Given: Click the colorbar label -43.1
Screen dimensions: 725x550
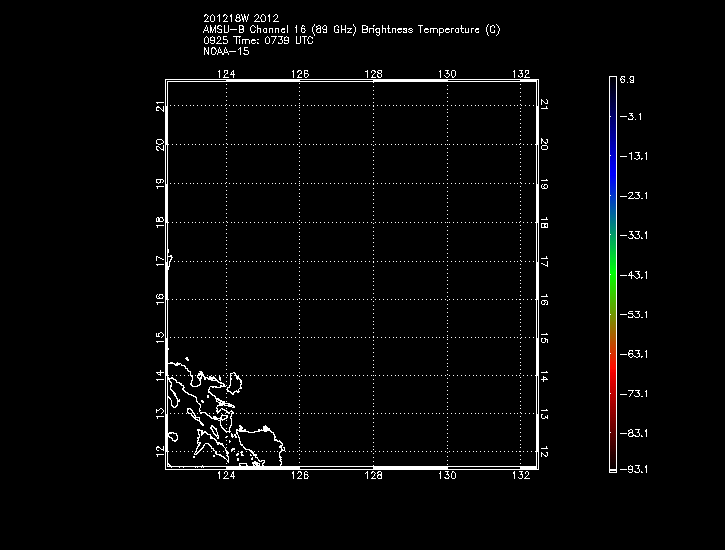Looking at the screenshot, I should (633, 275).
